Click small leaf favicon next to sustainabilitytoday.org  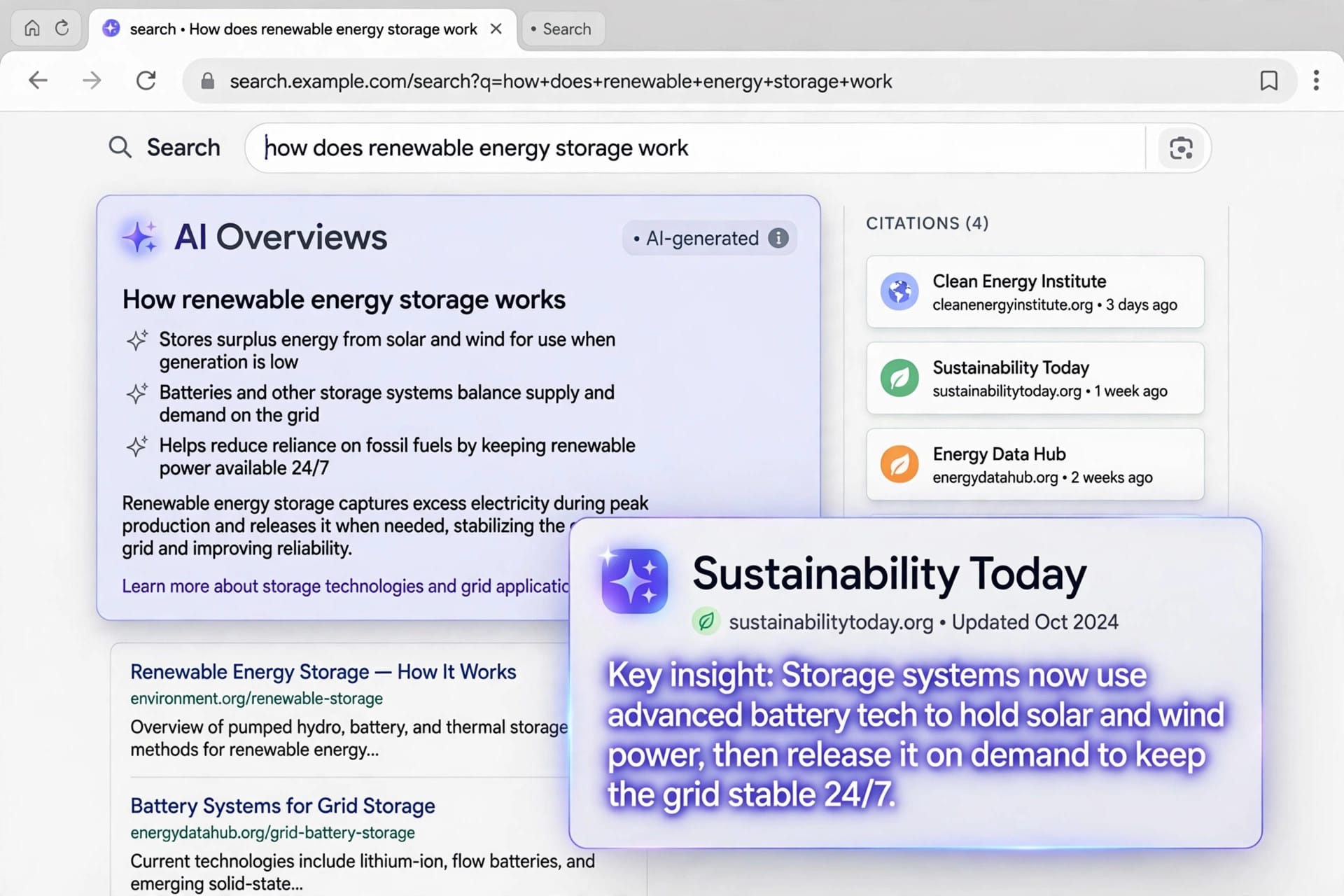point(706,621)
